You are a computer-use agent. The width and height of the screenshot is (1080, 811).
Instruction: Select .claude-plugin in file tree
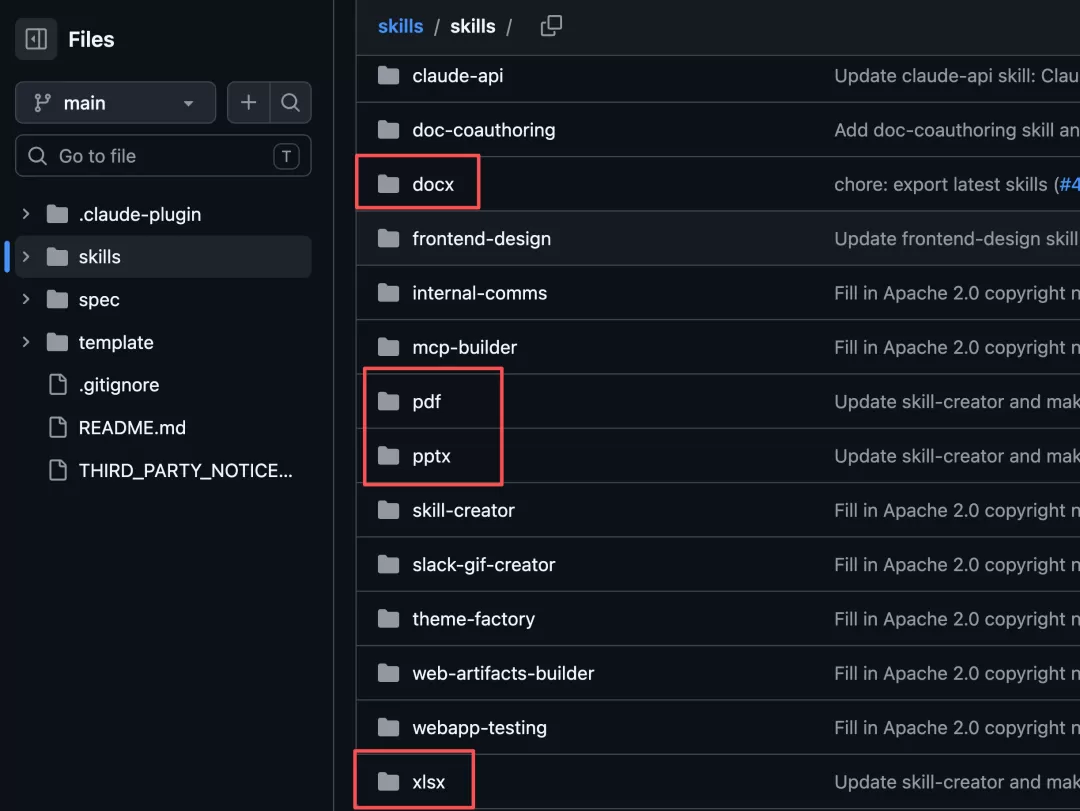[139, 214]
